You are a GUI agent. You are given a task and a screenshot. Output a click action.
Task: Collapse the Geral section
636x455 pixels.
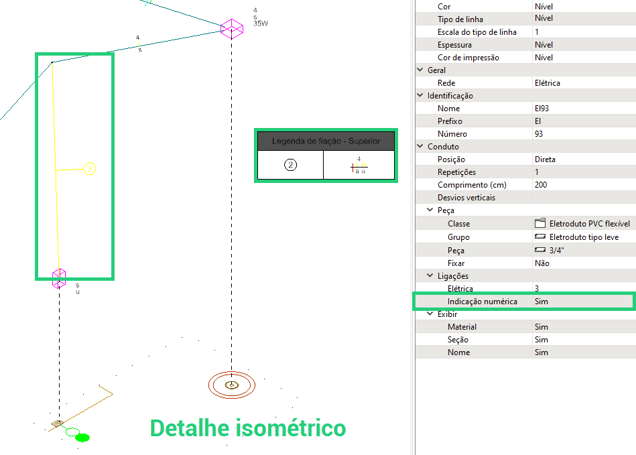coord(420,70)
